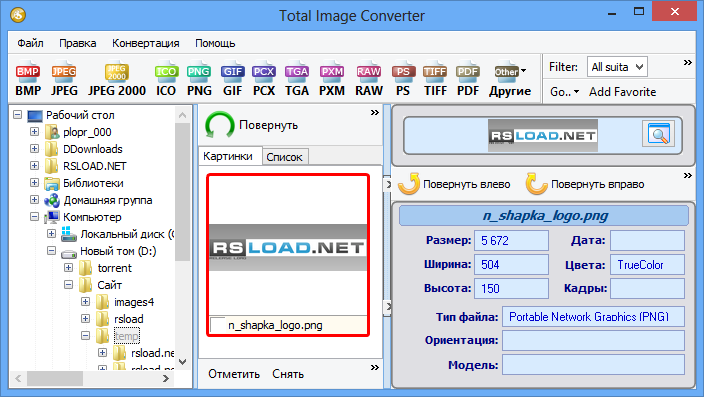Convert to PXM format
Image resolution: width=704 pixels, height=397 pixels.
332,80
